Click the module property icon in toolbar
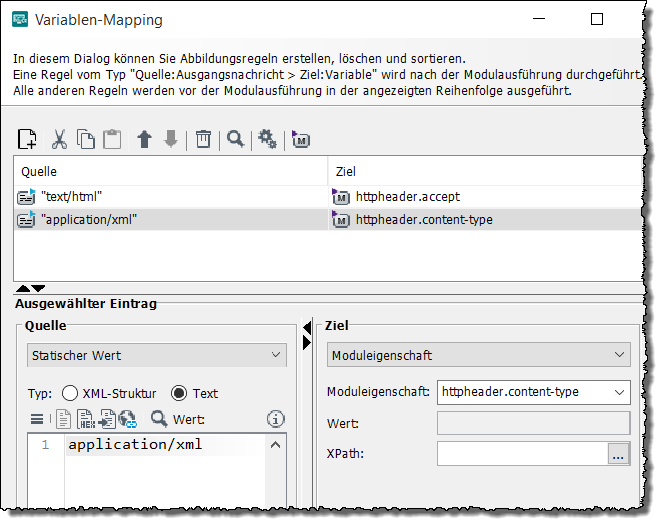 (301, 140)
